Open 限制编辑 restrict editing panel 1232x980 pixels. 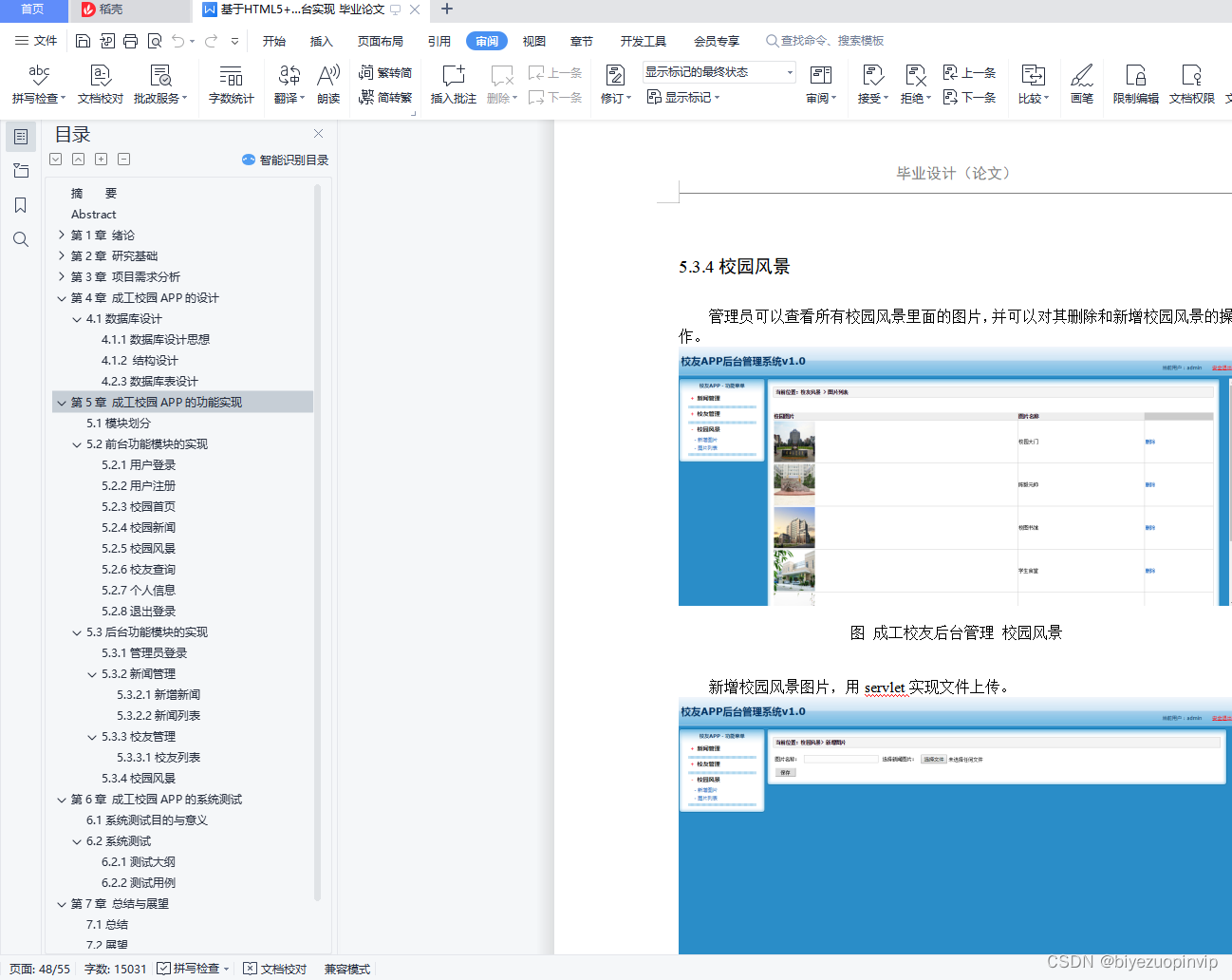pos(1135,84)
